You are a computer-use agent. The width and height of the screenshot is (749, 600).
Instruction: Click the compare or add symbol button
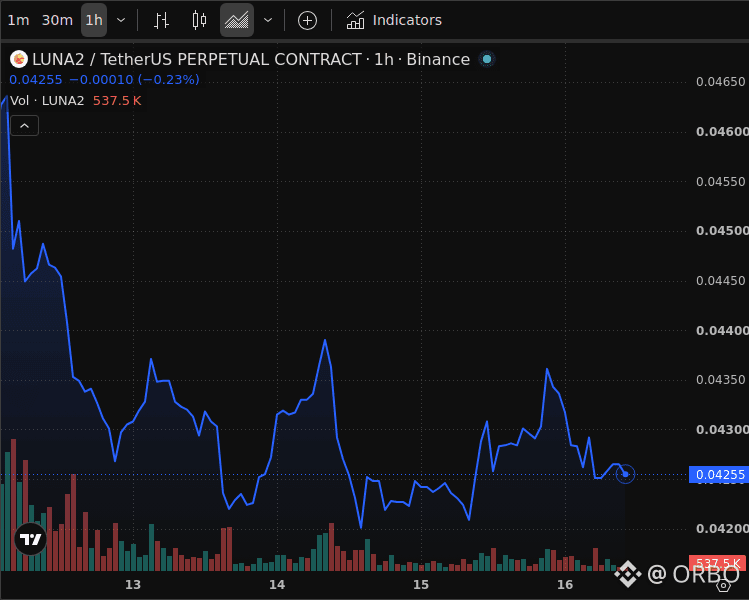[307, 21]
